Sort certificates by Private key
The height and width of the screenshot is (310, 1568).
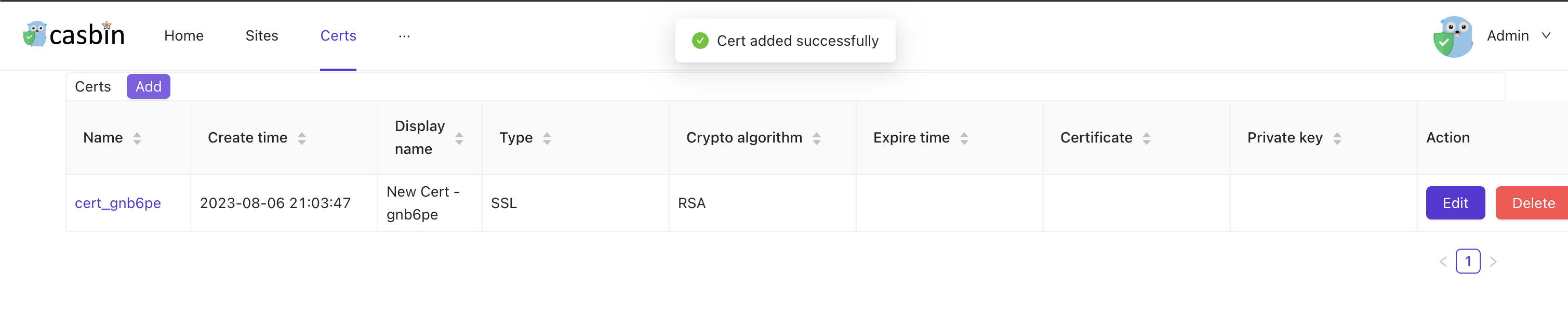(x=1337, y=138)
